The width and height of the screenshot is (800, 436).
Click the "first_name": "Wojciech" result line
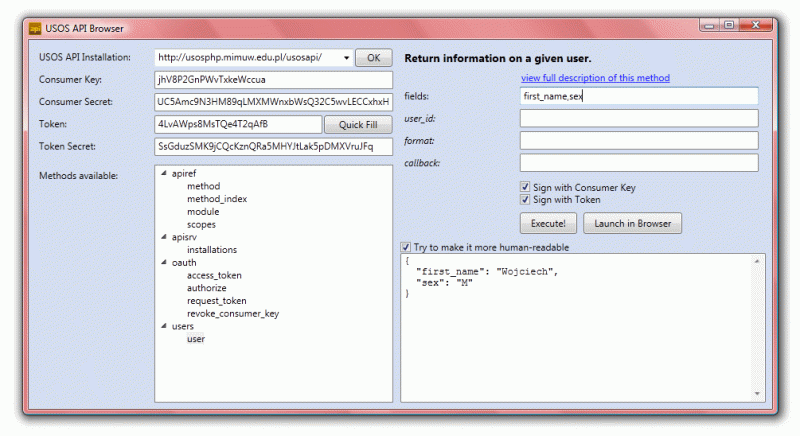click(487, 272)
